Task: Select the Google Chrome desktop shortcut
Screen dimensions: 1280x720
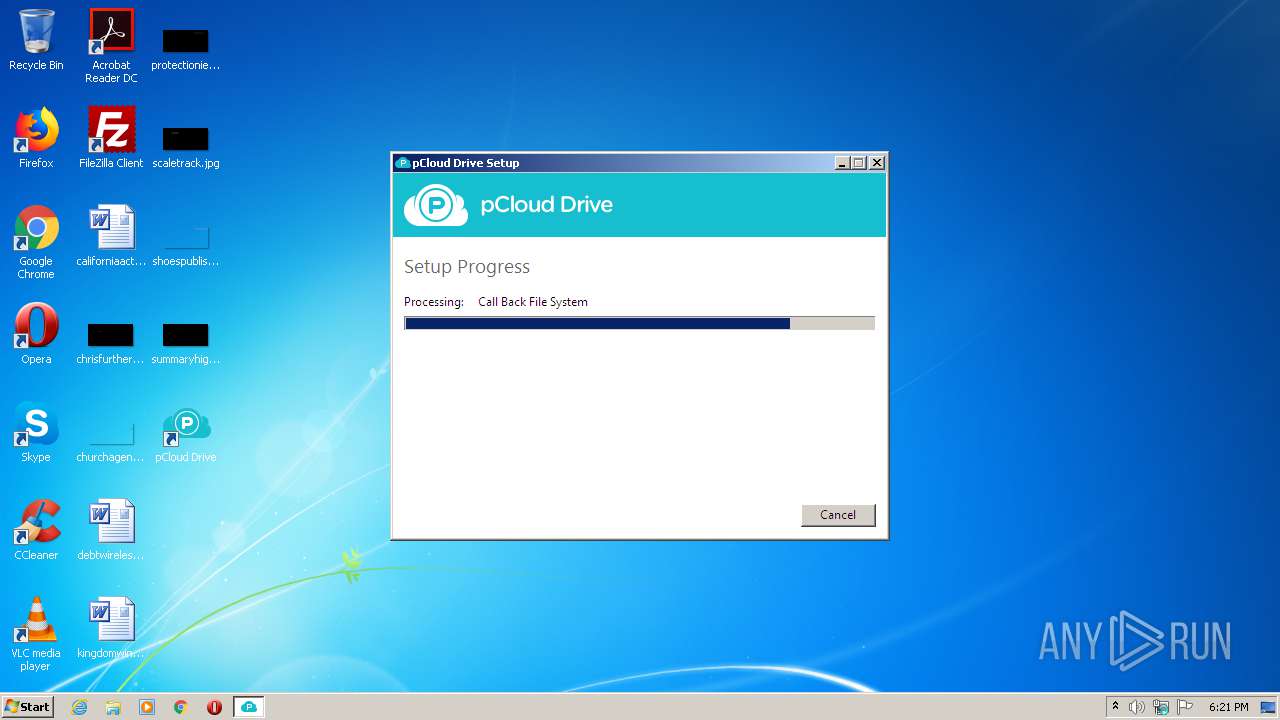Action: (x=36, y=242)
